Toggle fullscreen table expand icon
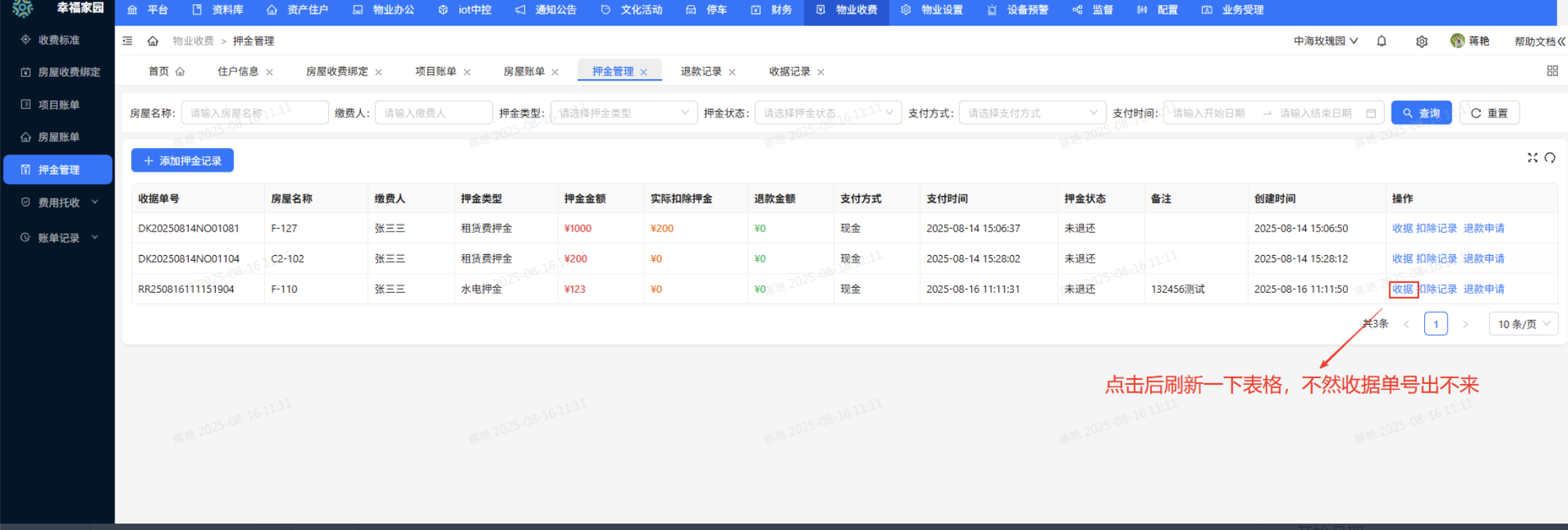 1532,157
